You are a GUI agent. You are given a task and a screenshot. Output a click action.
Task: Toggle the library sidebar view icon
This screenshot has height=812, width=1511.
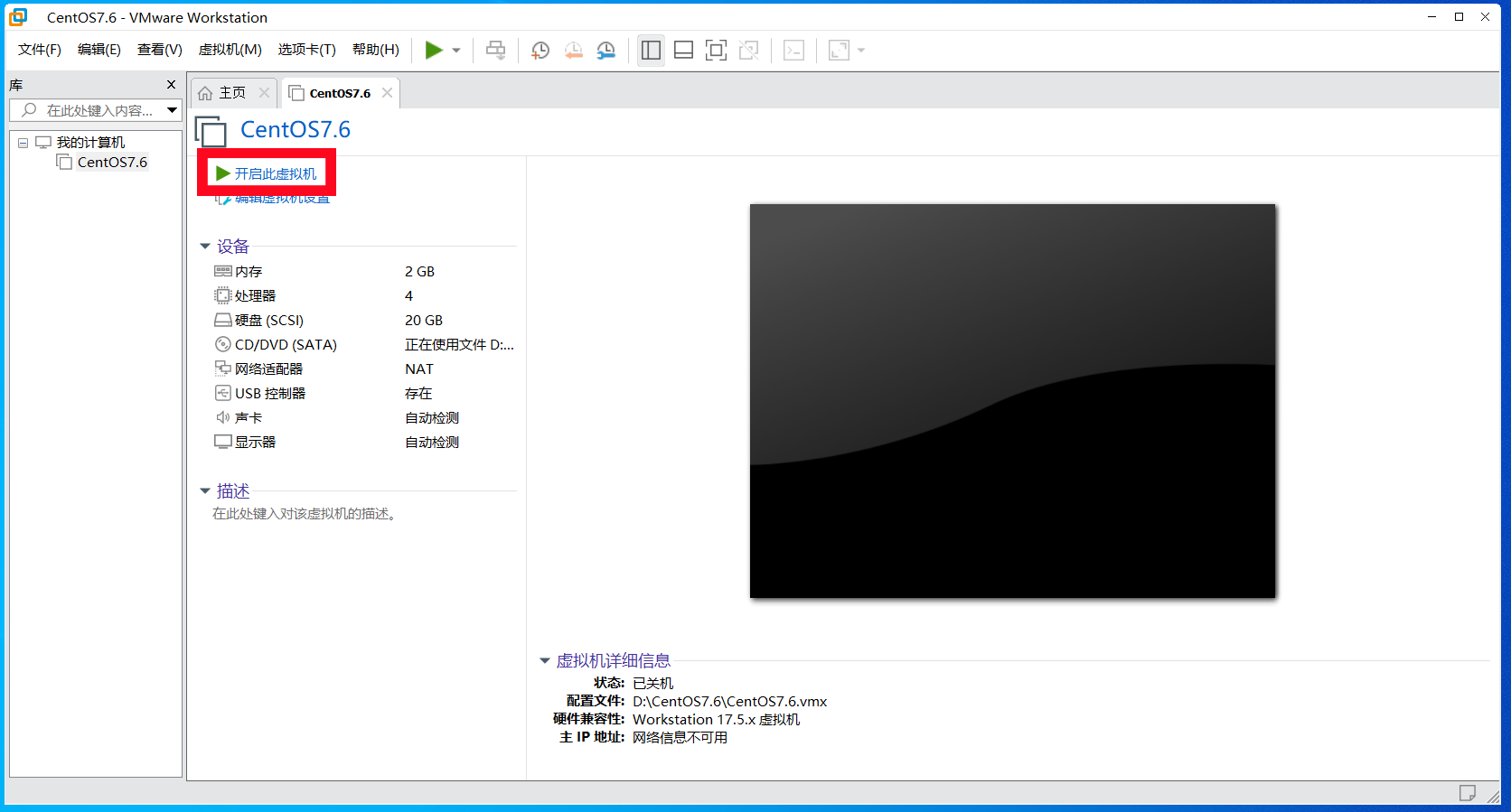651,51
